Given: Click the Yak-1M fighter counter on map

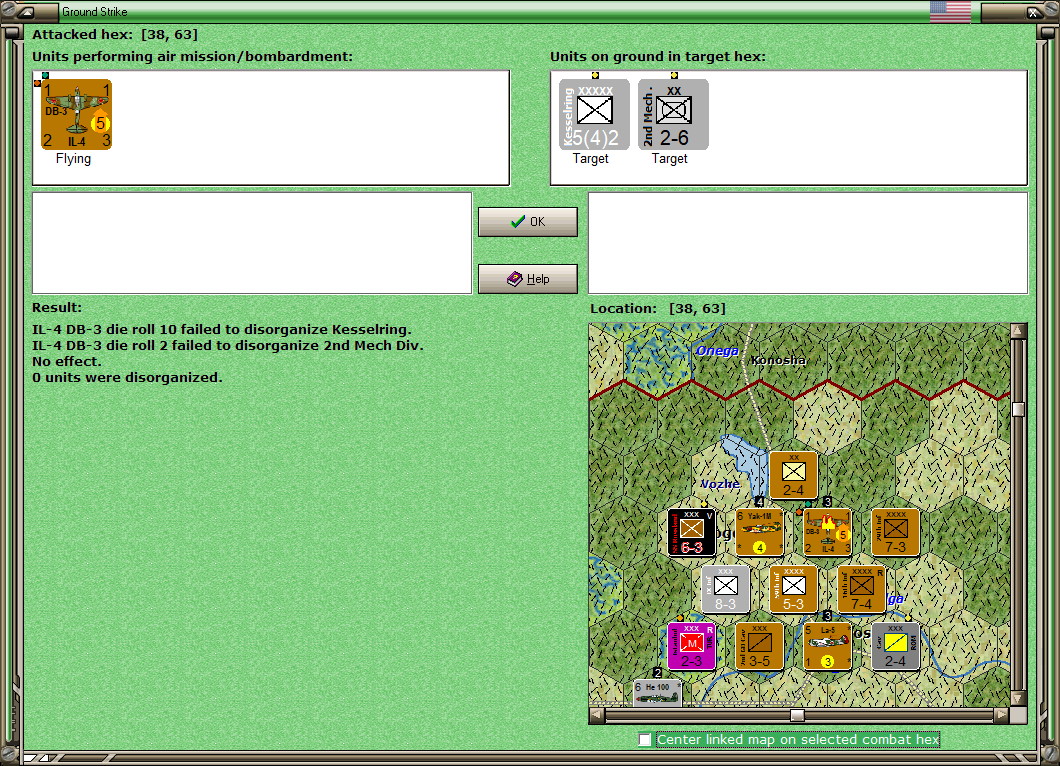Looking at the screenshot, I should coord(760,532).
